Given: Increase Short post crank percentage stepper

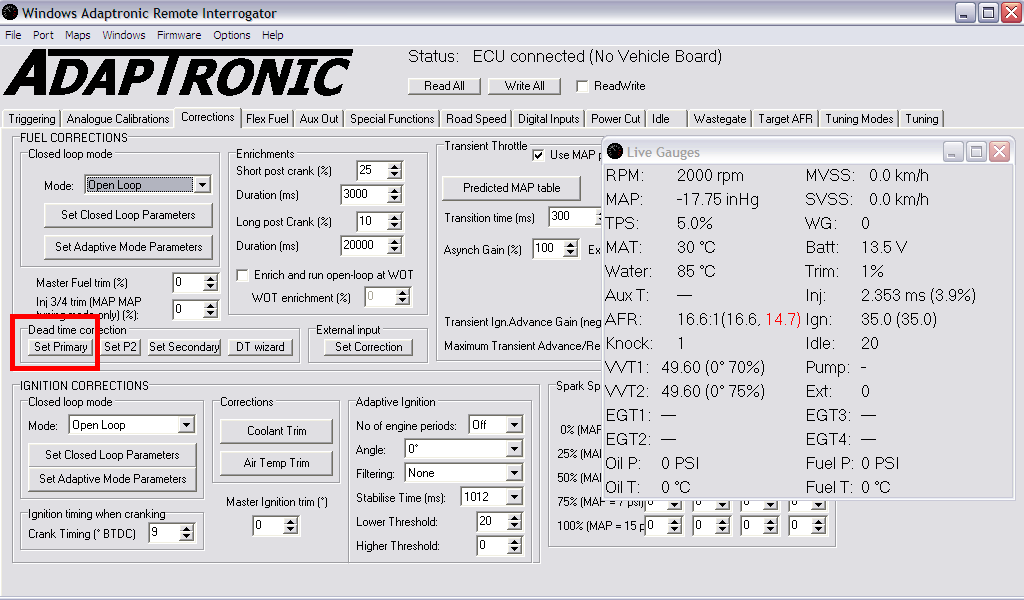Looking at the screenshot, I should [394, 166].
